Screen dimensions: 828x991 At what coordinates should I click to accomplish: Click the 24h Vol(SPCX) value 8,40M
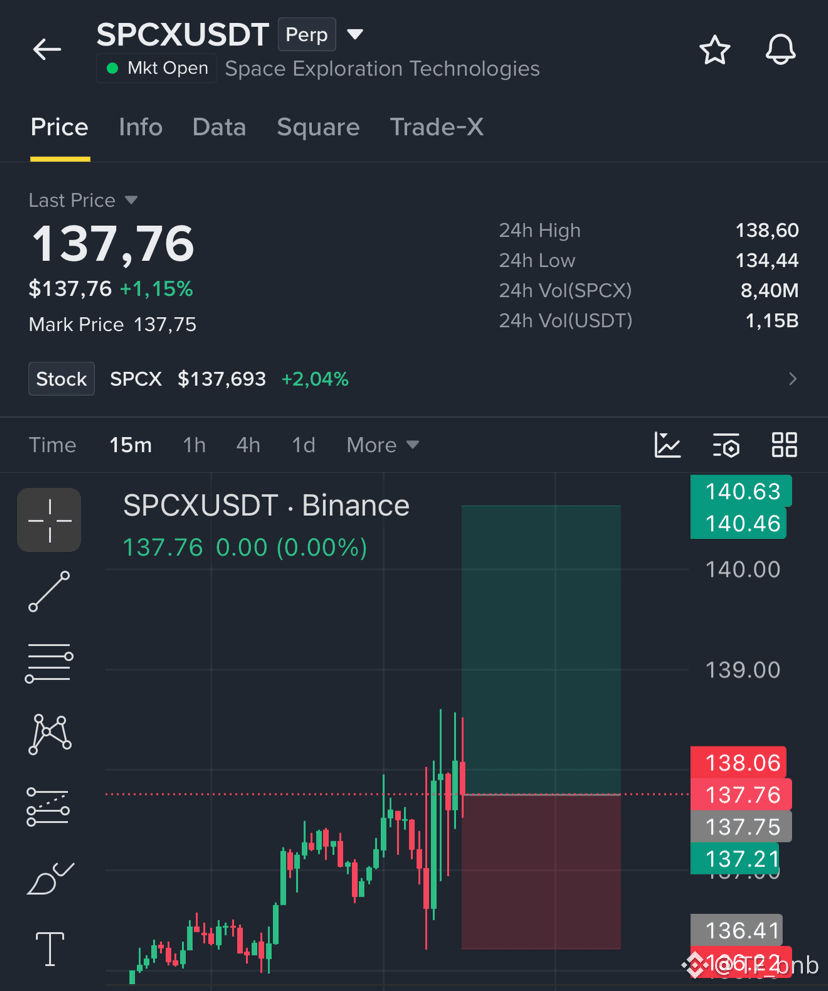tap(769, 291)
